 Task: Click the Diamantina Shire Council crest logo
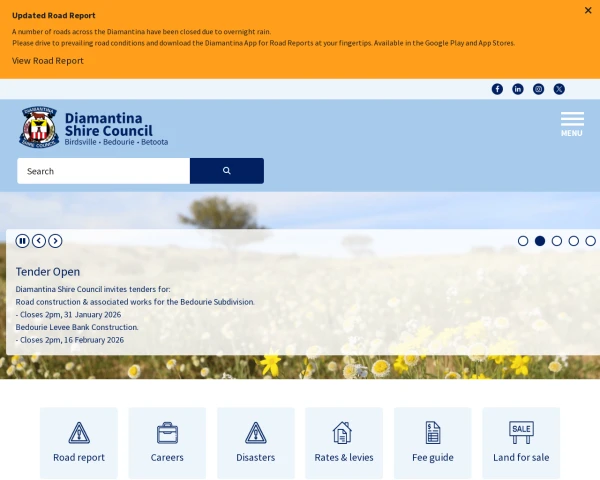pos(39,127)
